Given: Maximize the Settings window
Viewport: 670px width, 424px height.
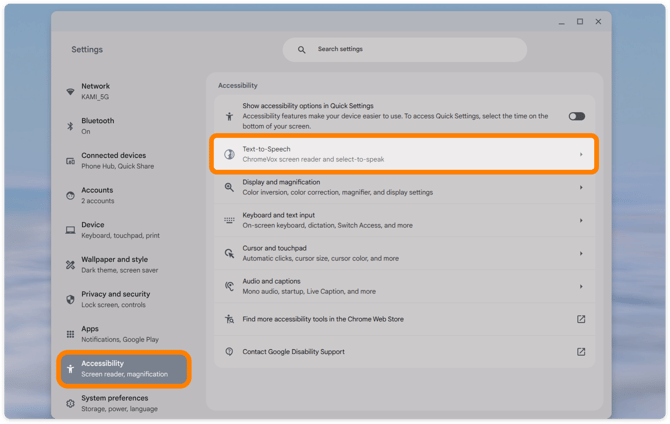Looking at the screenshot, I should [x=580, y=22].
